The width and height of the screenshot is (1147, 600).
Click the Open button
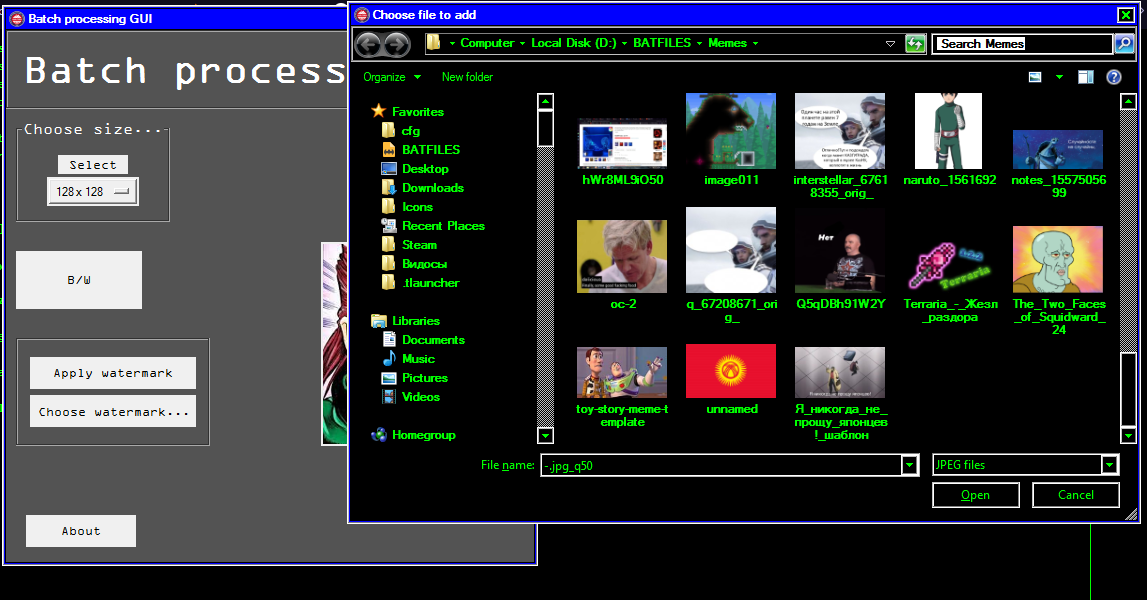click(x=975, y=495)
